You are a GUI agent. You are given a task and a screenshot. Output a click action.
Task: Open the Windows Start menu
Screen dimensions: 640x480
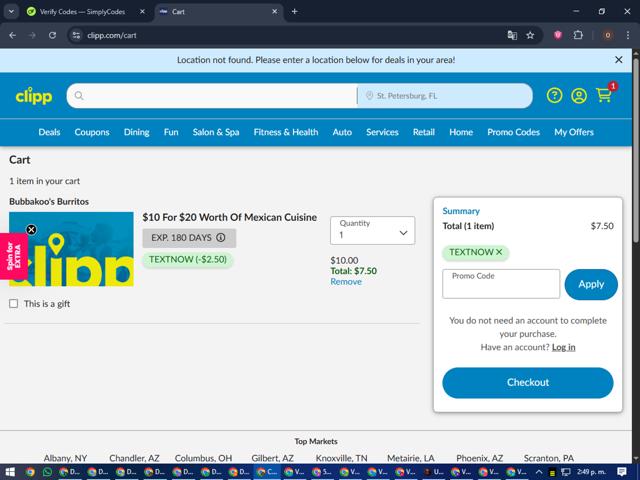(x=9, y=472)
